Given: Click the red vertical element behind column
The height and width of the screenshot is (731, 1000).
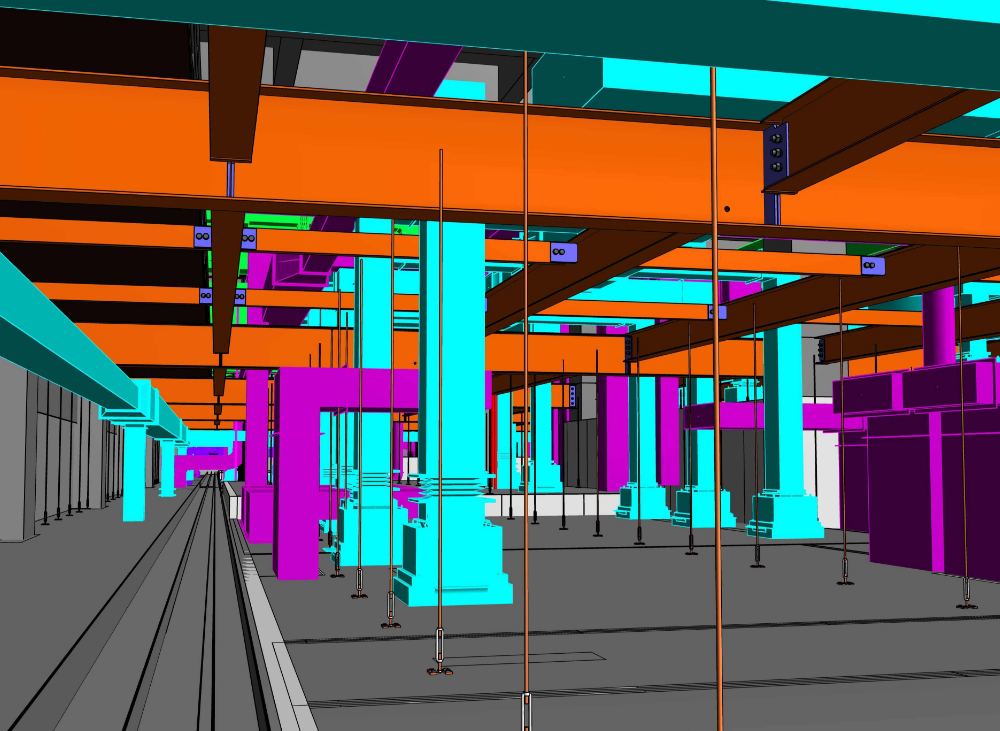Looking at the screenshot, I should 494,441.
